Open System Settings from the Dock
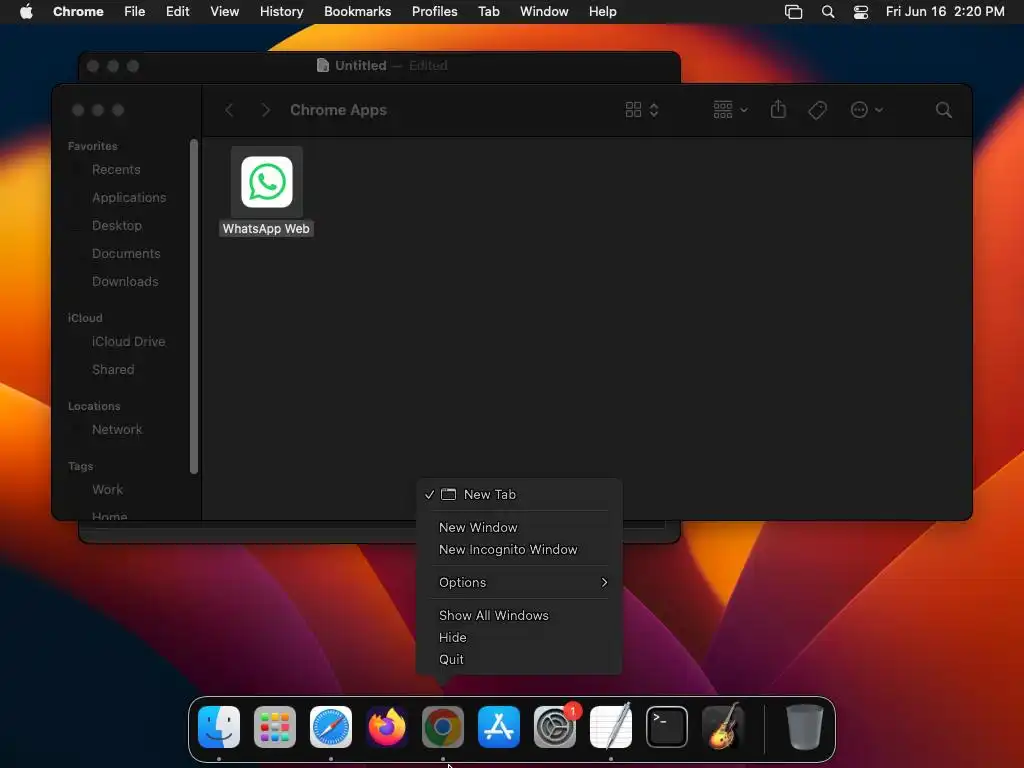Viewport: 1024px width, 768px height. [555, 727]
